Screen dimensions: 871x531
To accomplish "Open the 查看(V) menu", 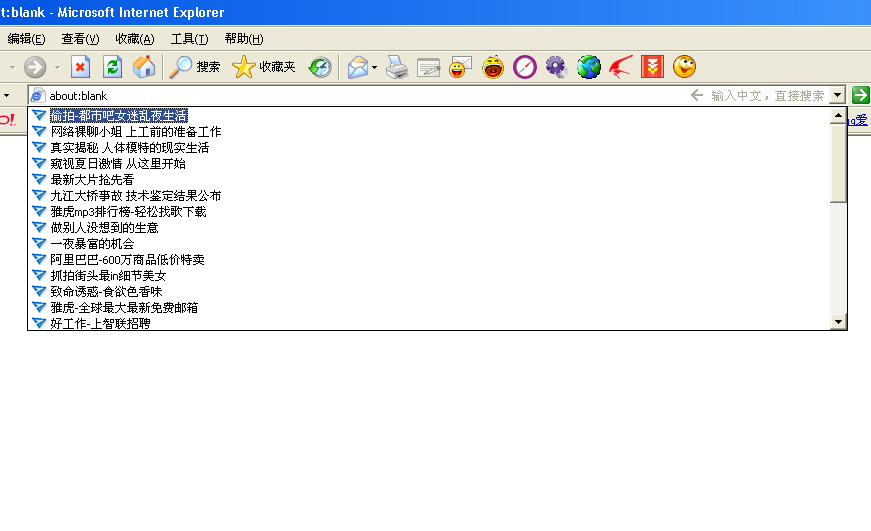I will click(80, 39).
